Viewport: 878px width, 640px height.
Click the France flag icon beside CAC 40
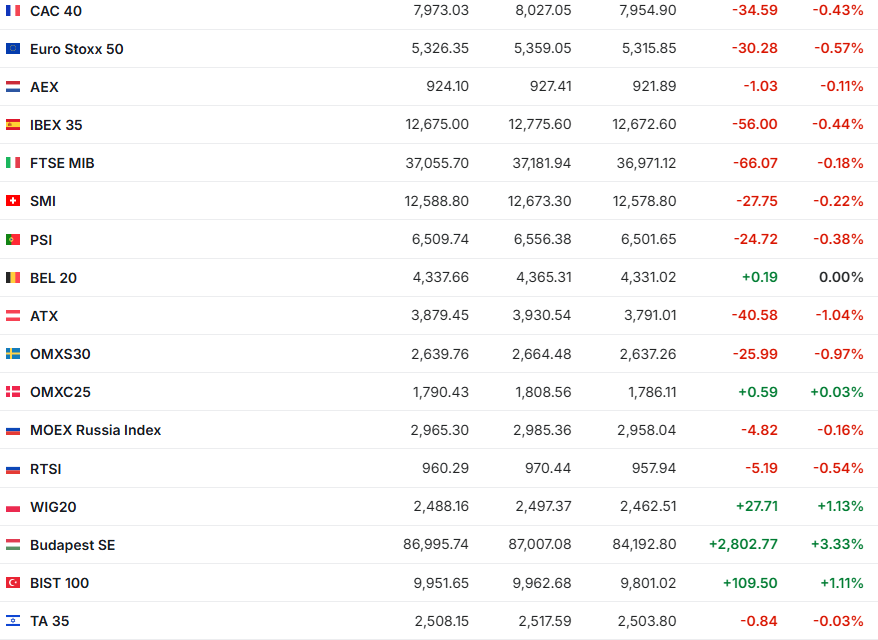click(x=13, y=11)
